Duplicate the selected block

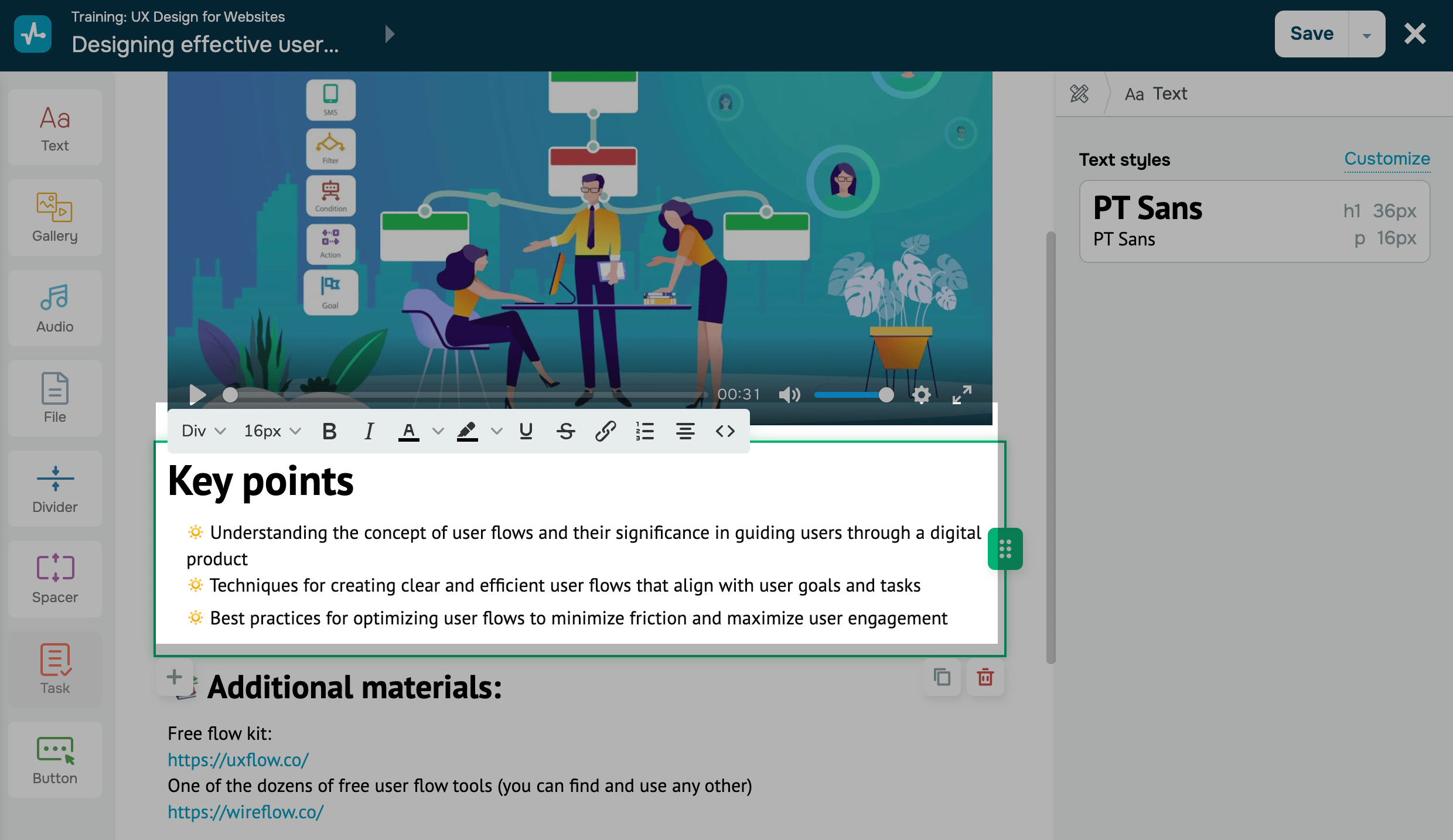pyautogui.click(x=942, y=677)
